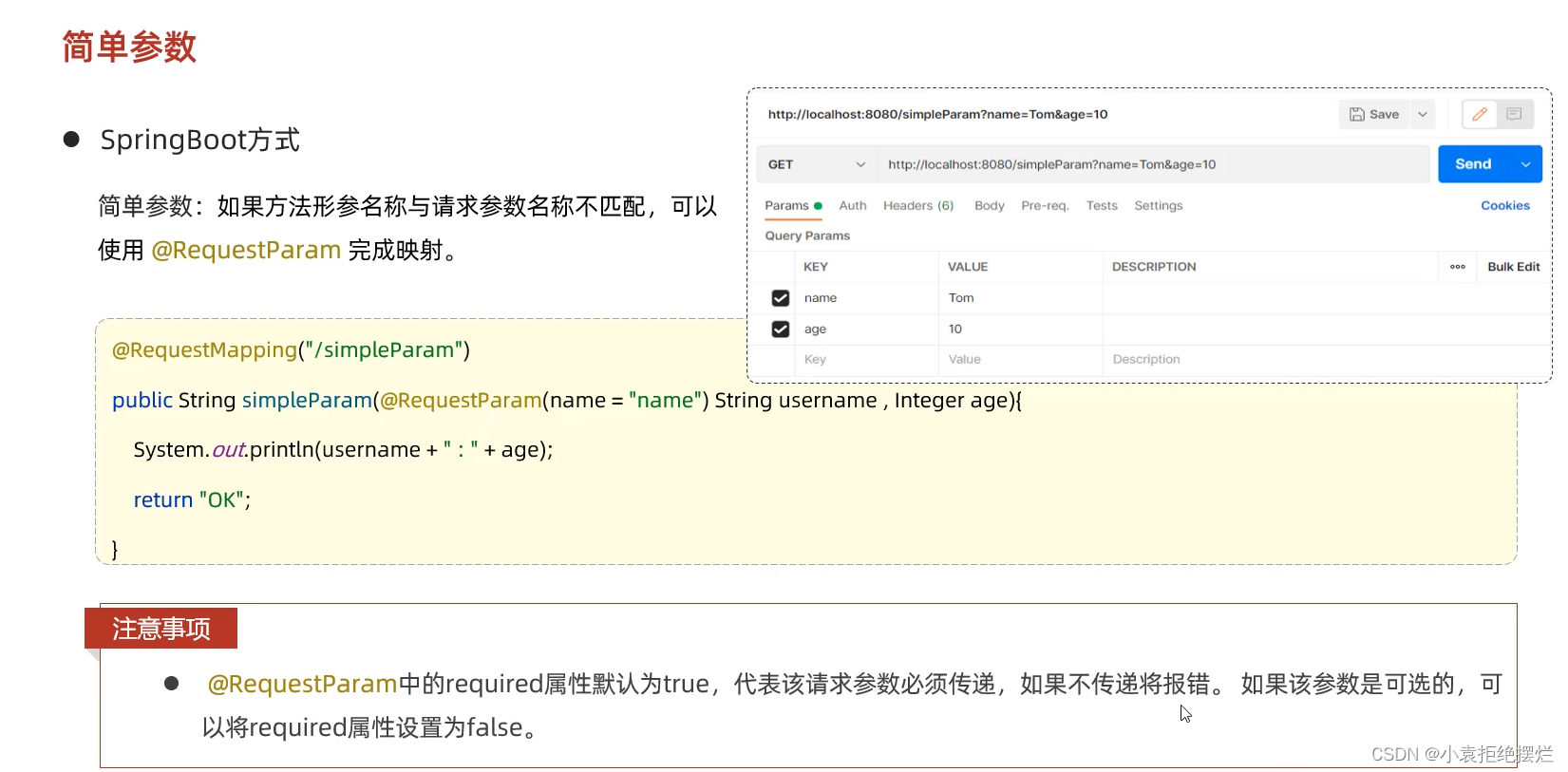Click the '10' value cell
This screenshot has width=1568, height=772.
point(1020,329)
